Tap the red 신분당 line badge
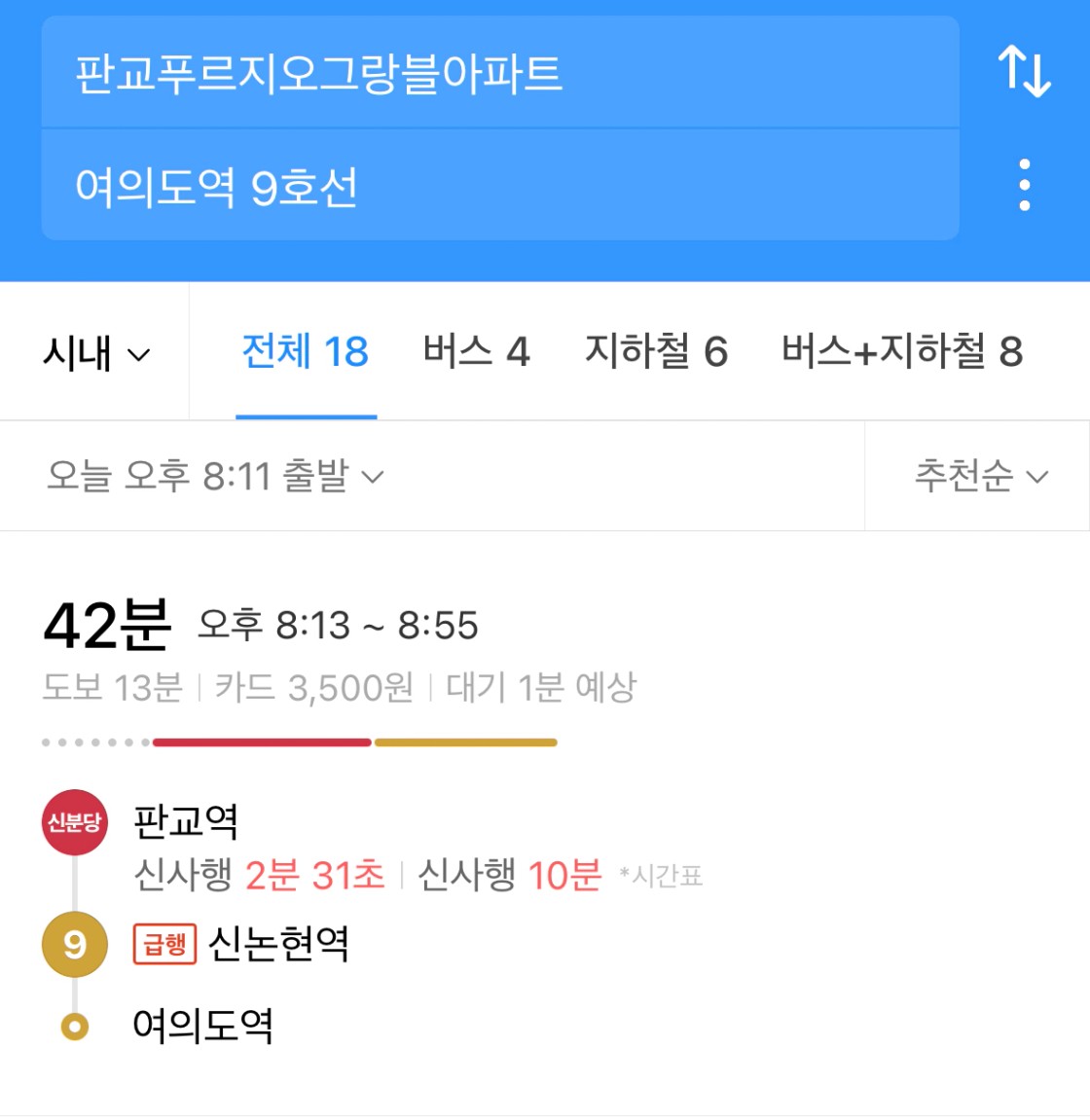This screenshot has height=1120, width=1090. 75,822
